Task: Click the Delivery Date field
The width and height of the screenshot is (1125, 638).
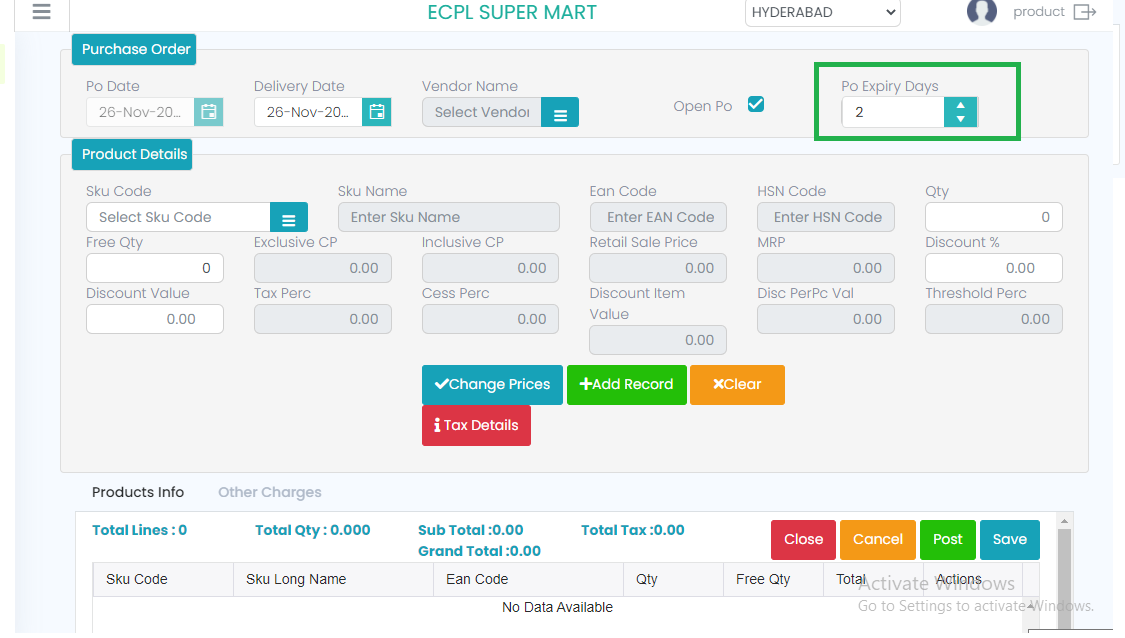Action: (308, 112)
